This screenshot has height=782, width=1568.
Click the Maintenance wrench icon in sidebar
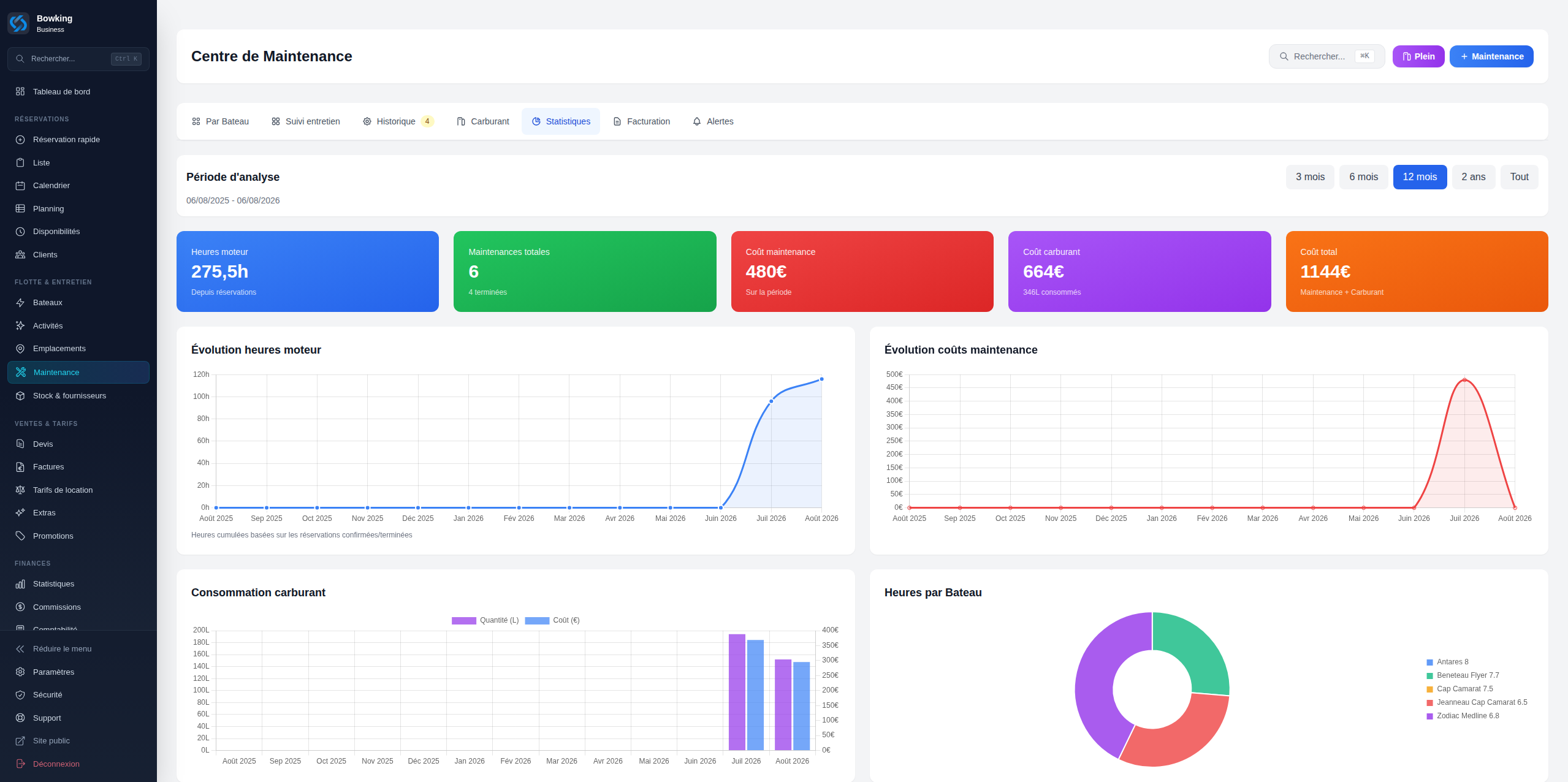point(21,372)
